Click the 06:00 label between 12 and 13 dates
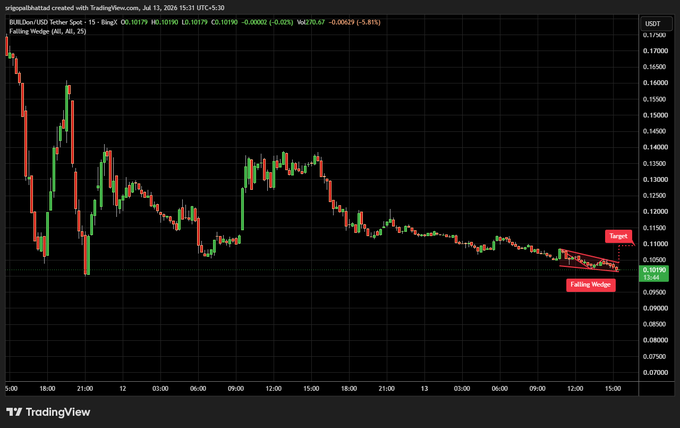680x428 pixels. pos(198,389)
